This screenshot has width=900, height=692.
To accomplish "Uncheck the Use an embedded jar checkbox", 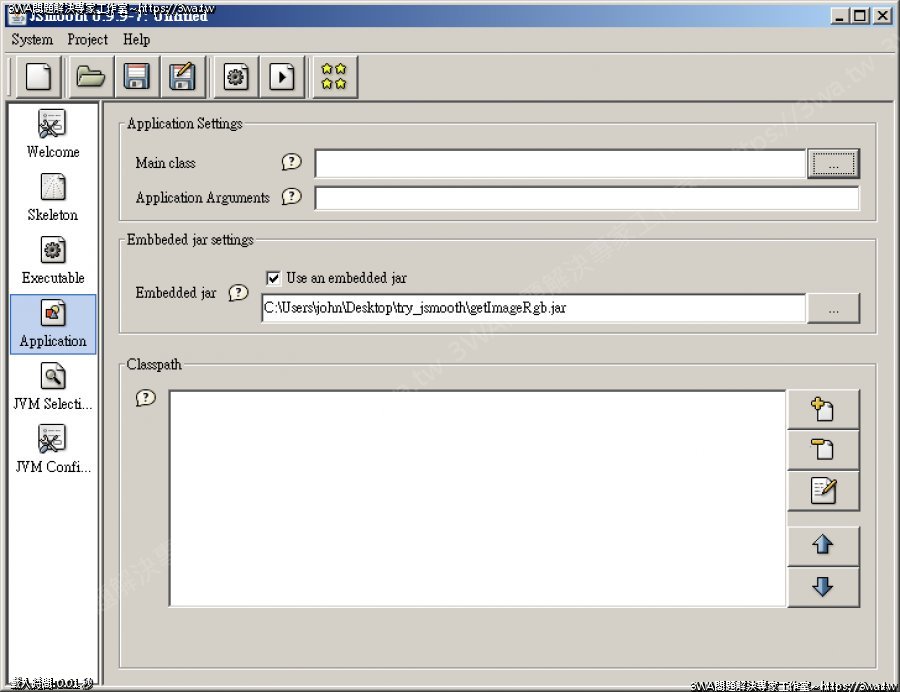I will click(273, 279).
